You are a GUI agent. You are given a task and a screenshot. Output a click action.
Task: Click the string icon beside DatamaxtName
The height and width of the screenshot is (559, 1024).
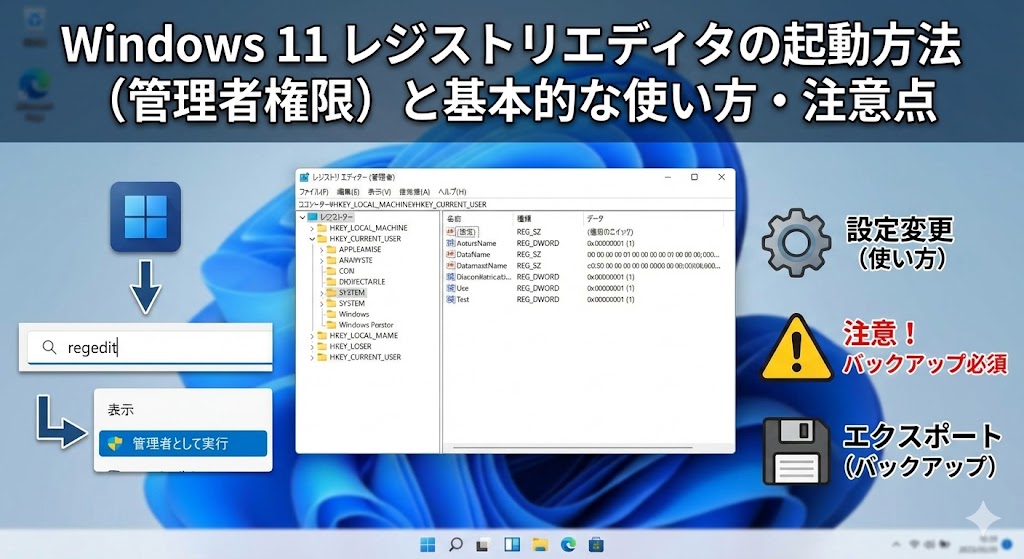(x=451, y=266)
